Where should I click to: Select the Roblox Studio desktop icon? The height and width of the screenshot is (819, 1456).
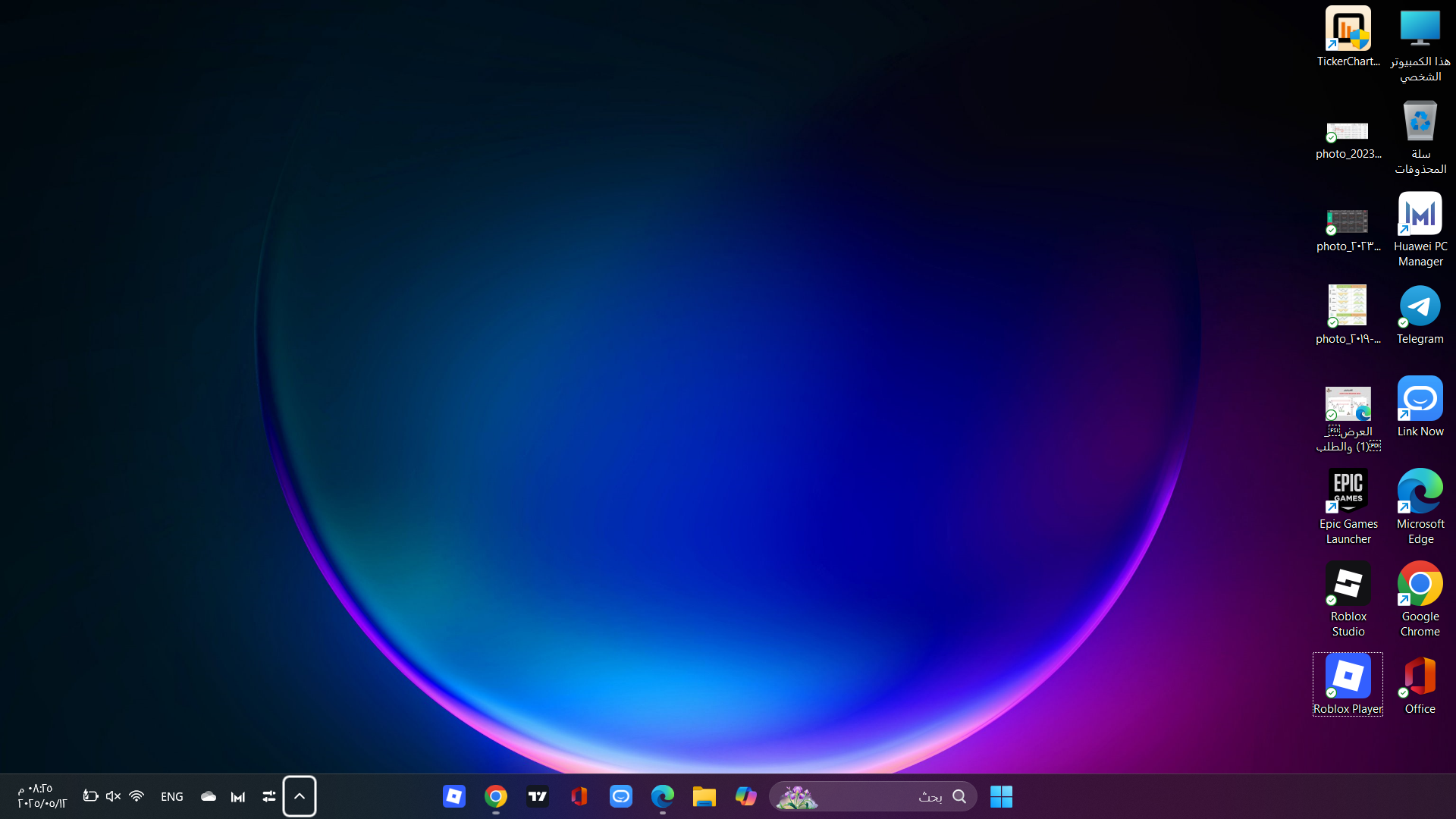(1348, 585)
